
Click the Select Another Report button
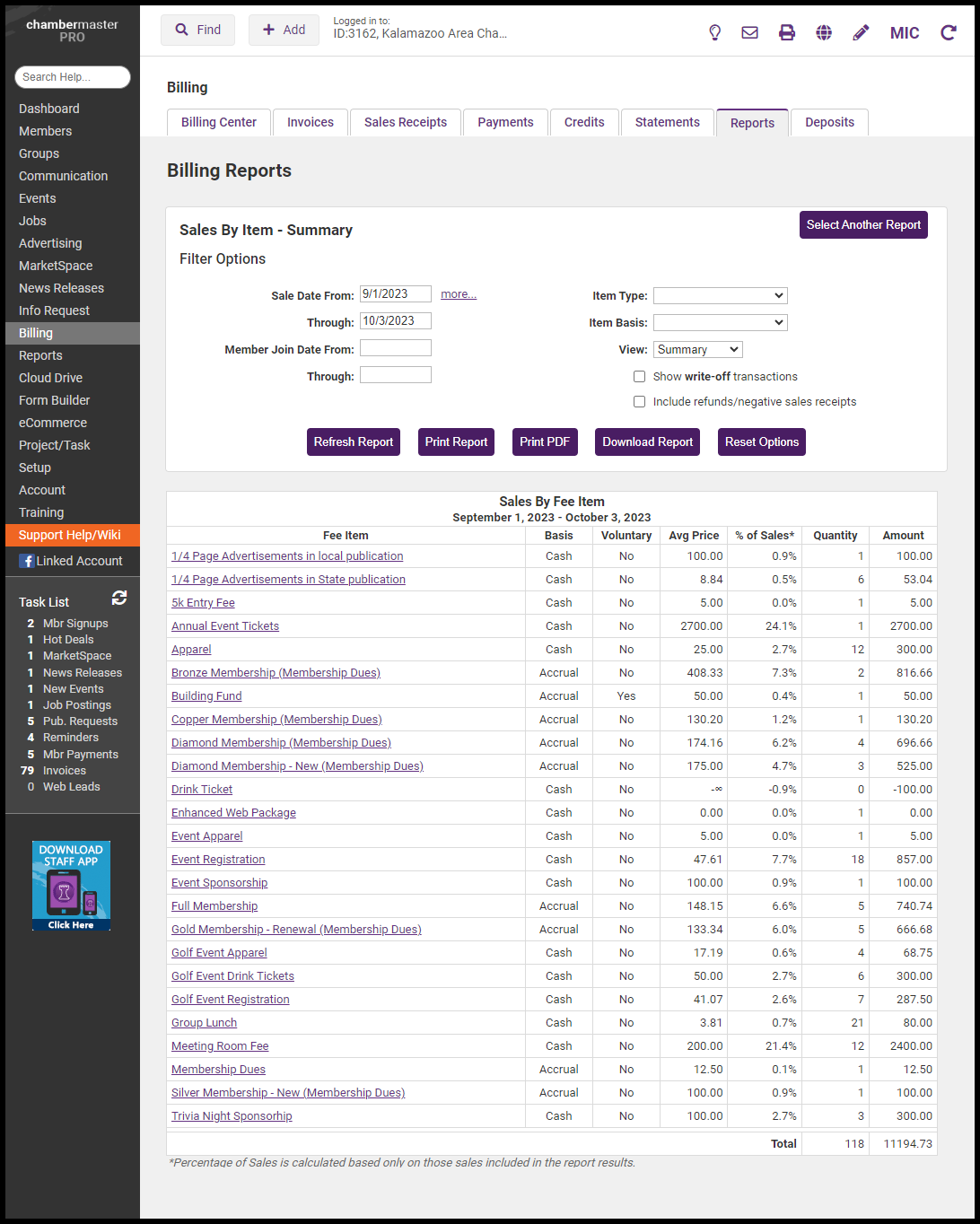[x=862, y=225]
